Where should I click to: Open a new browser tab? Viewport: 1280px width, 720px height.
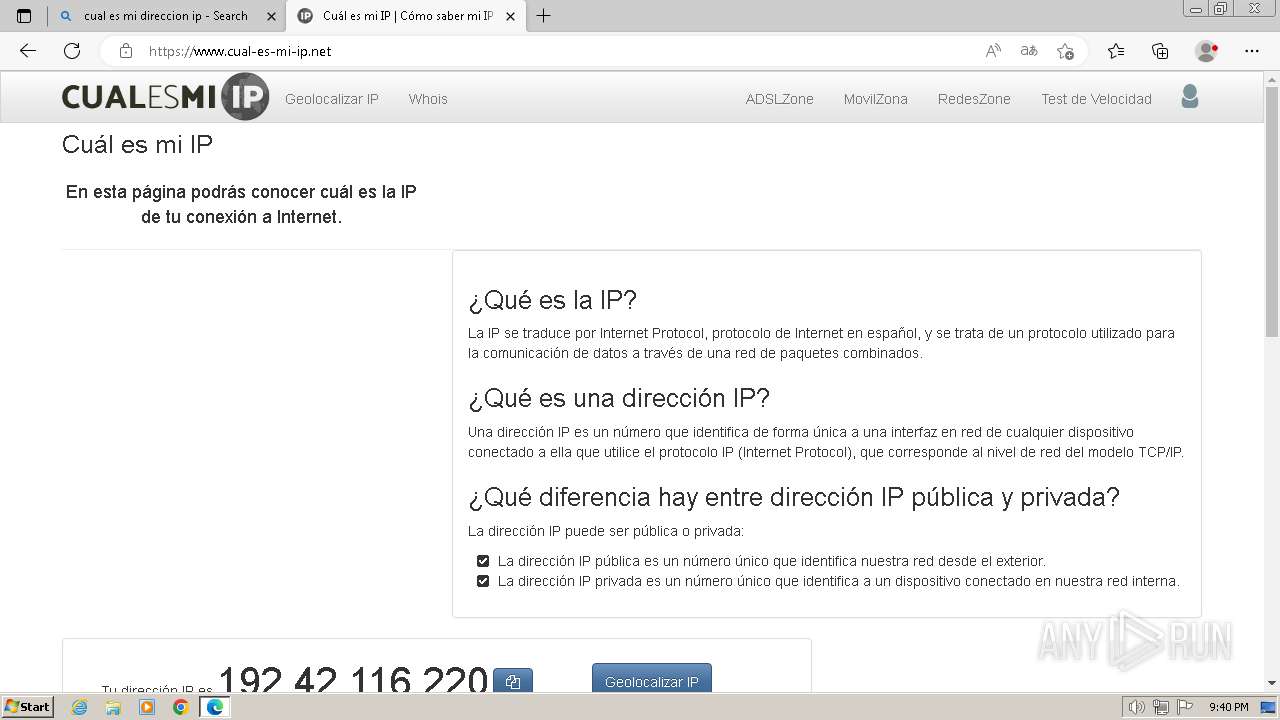[544, 16]
